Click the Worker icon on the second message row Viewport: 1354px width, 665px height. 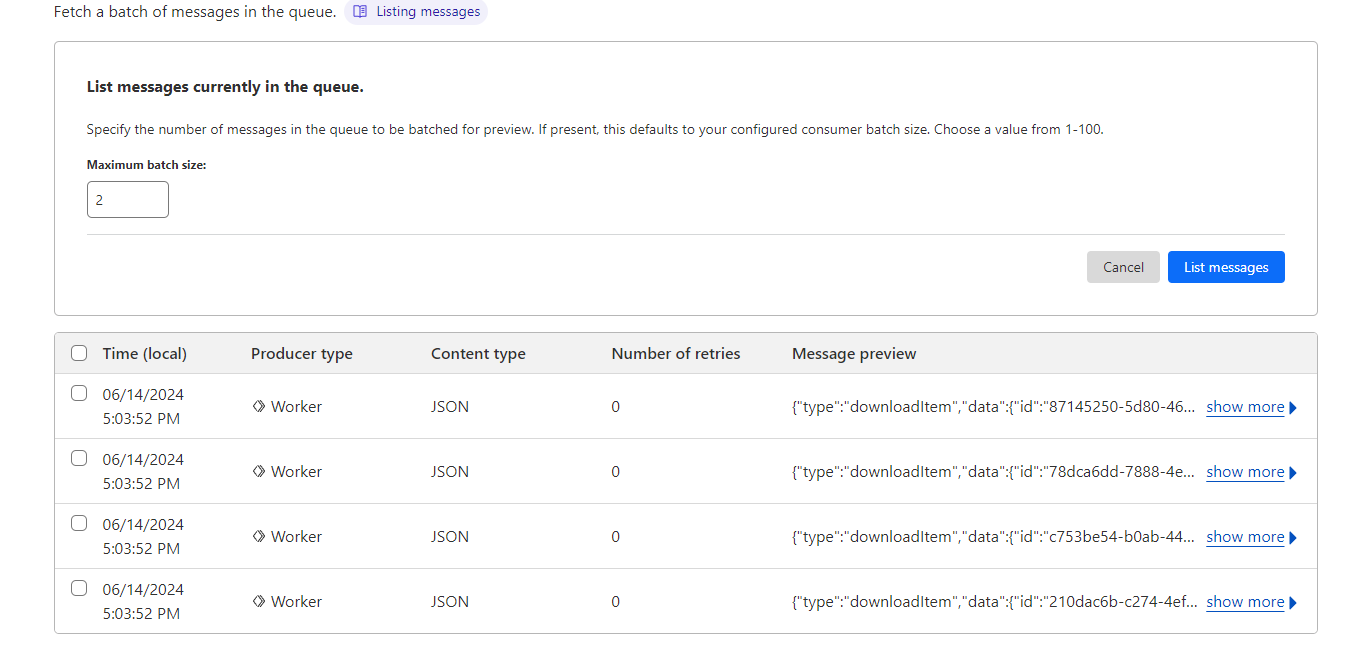(x=259, y=470)
